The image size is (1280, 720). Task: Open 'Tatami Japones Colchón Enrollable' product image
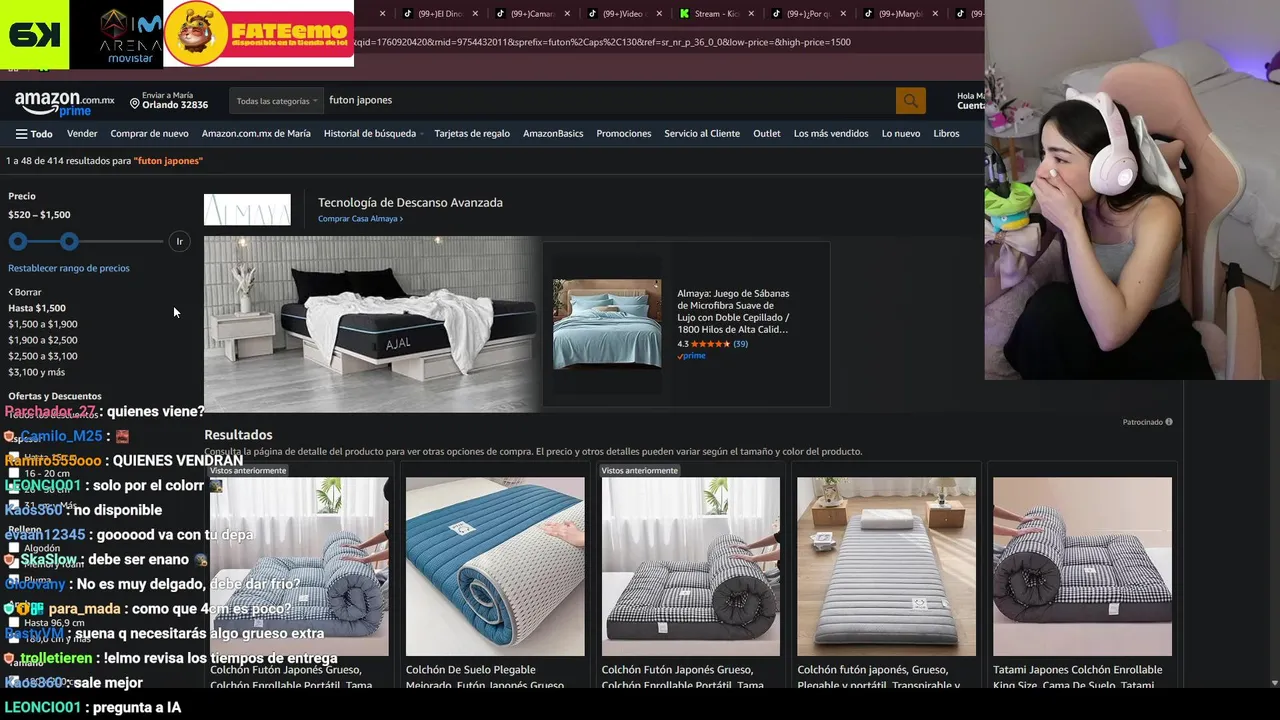click(1082, 566)
